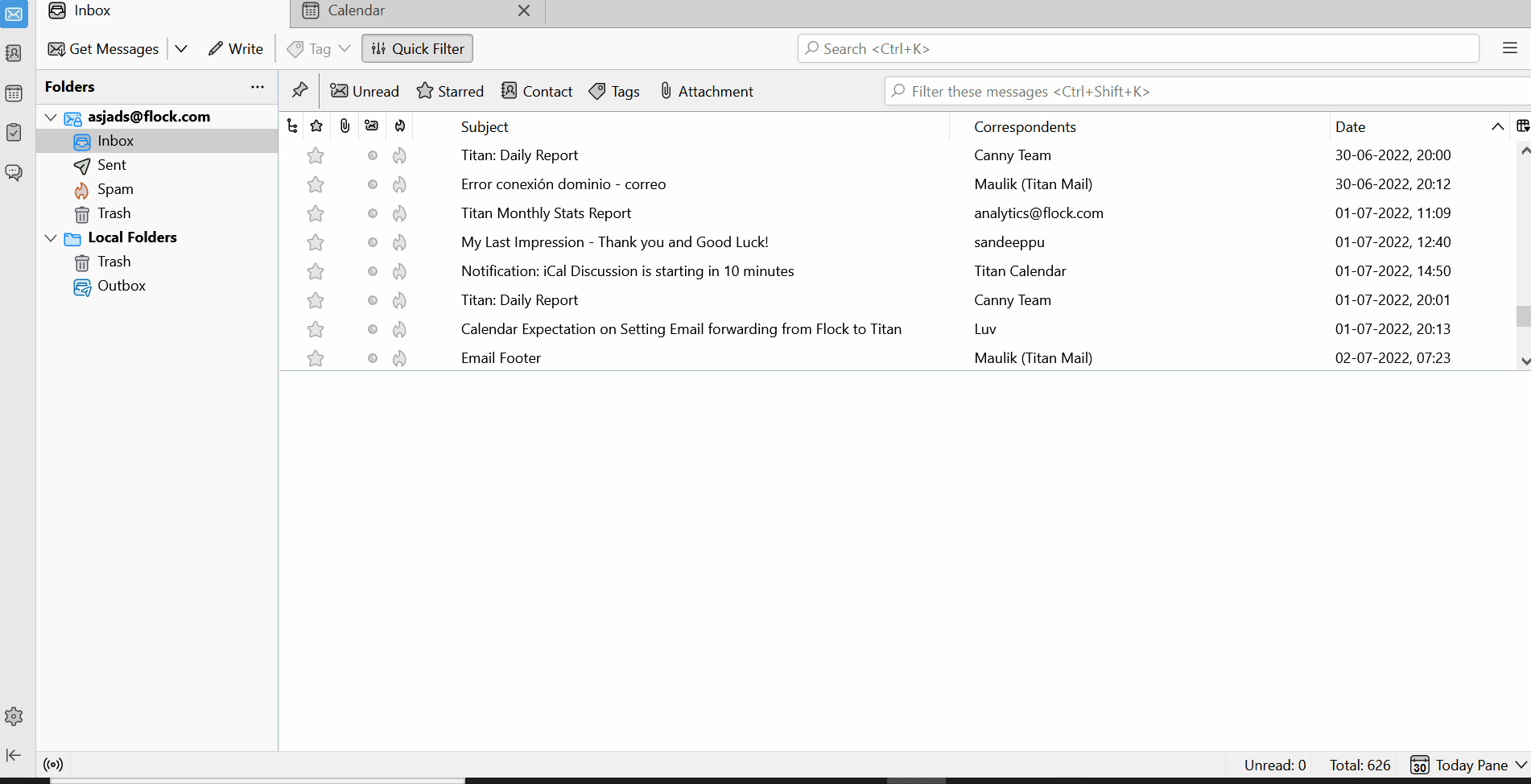The image size is (1531, 784).
Task: Toggle Contact quick filter
Action: (x=537, y=91)
